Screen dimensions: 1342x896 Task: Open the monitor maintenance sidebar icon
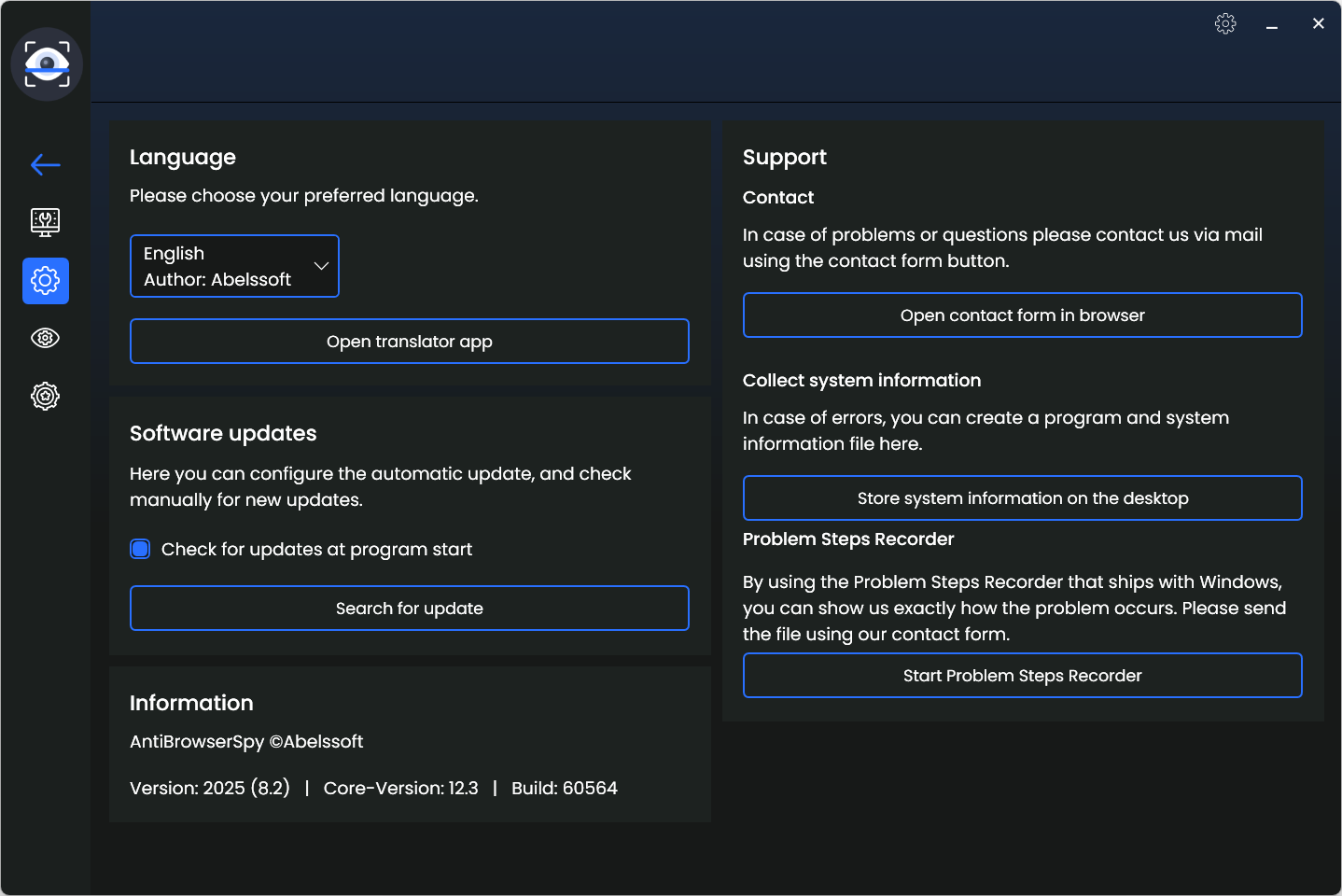[x=46, y=222]
